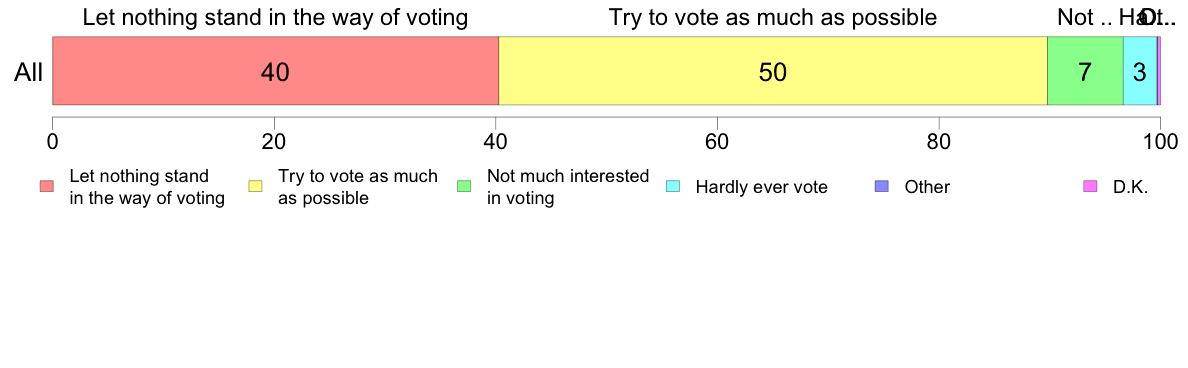This screenshot has width=1188, height=368.
Task: Click the axis tick label 100
Action: pyautogui.click(x=1160, y=141)
